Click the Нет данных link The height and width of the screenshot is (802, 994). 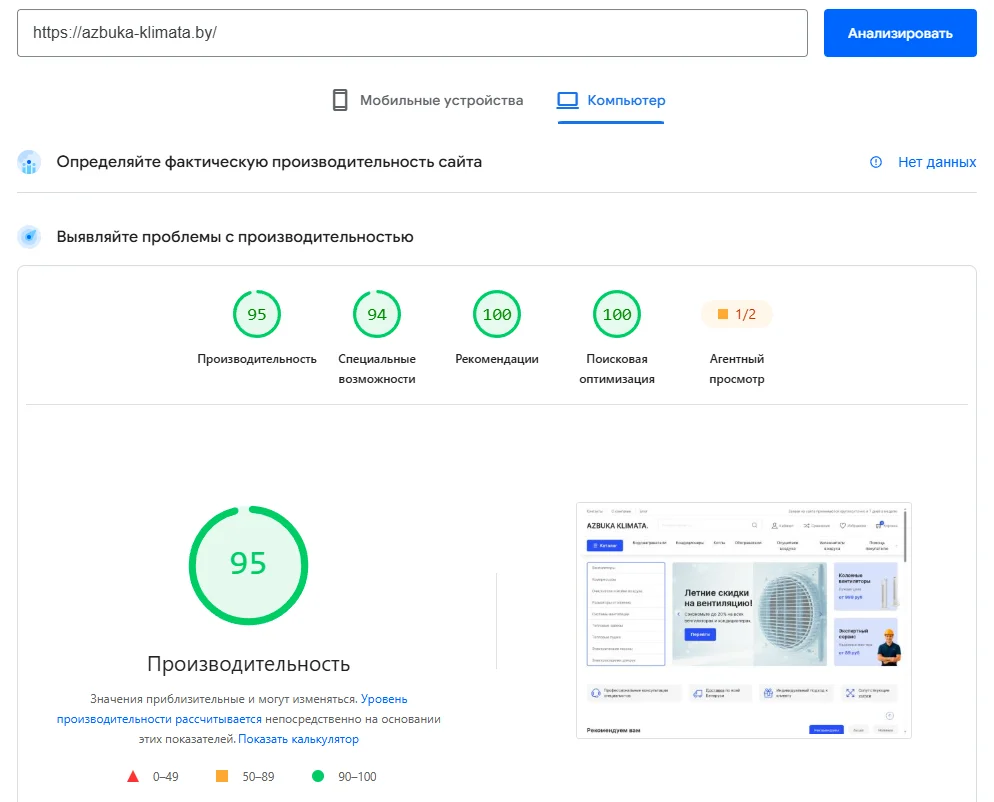937,162
